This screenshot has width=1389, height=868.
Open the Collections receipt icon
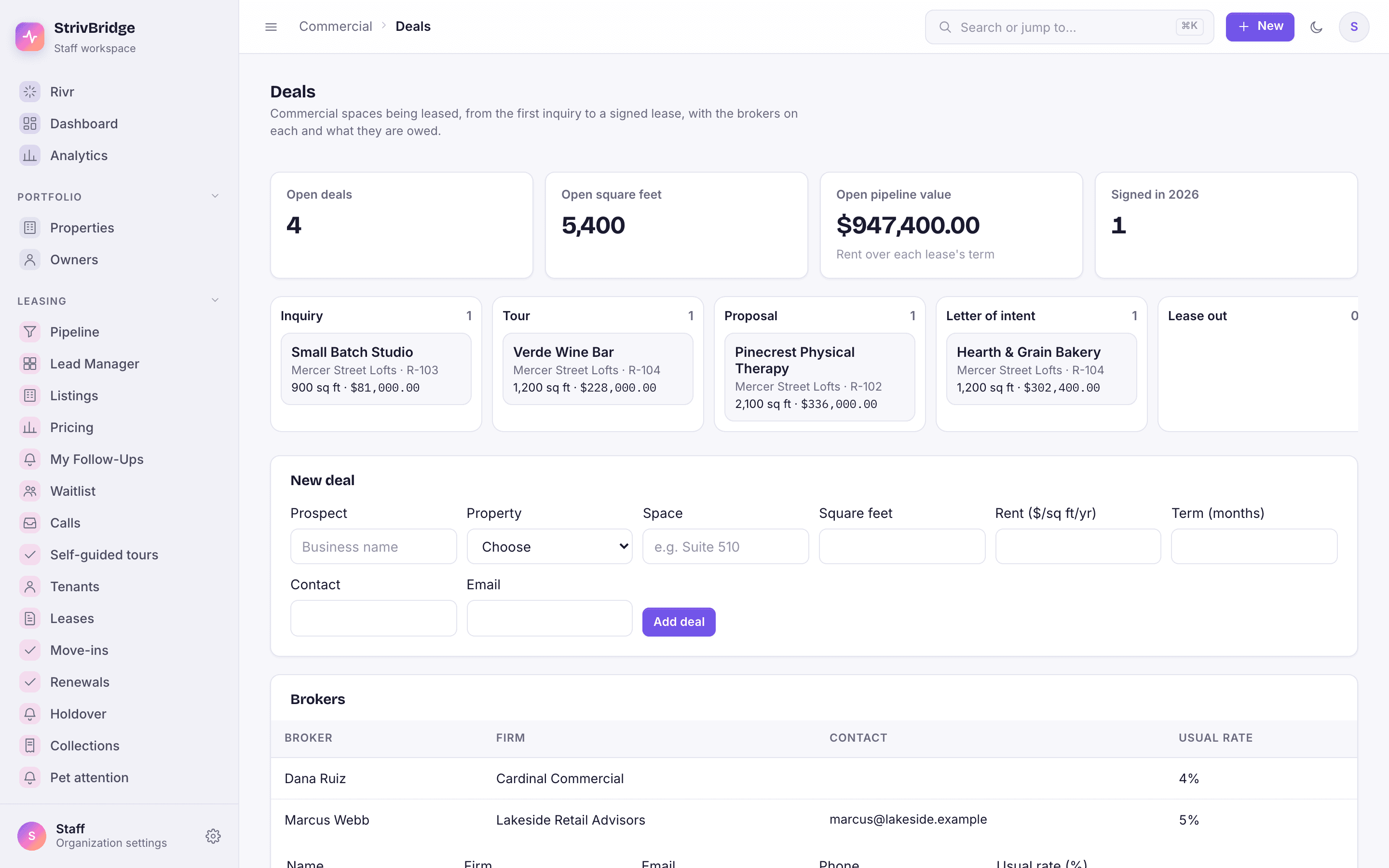tap(30, 746)
